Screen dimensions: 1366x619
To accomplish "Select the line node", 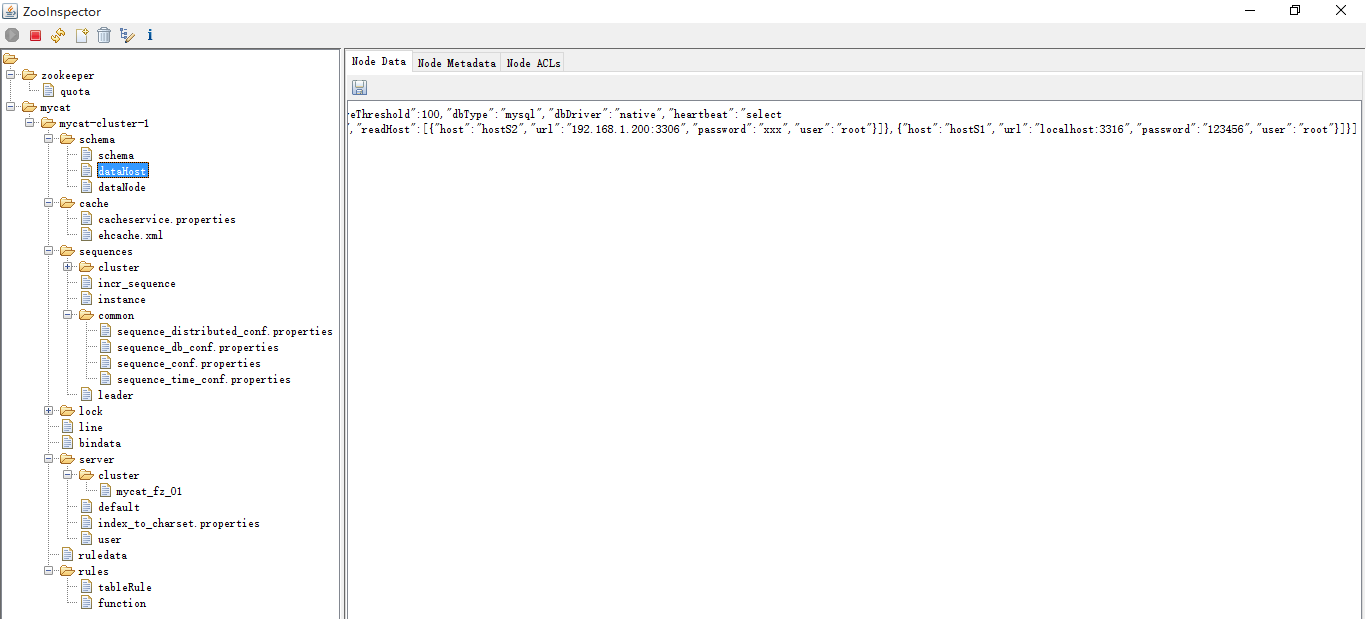I will (x=90, y=427).
